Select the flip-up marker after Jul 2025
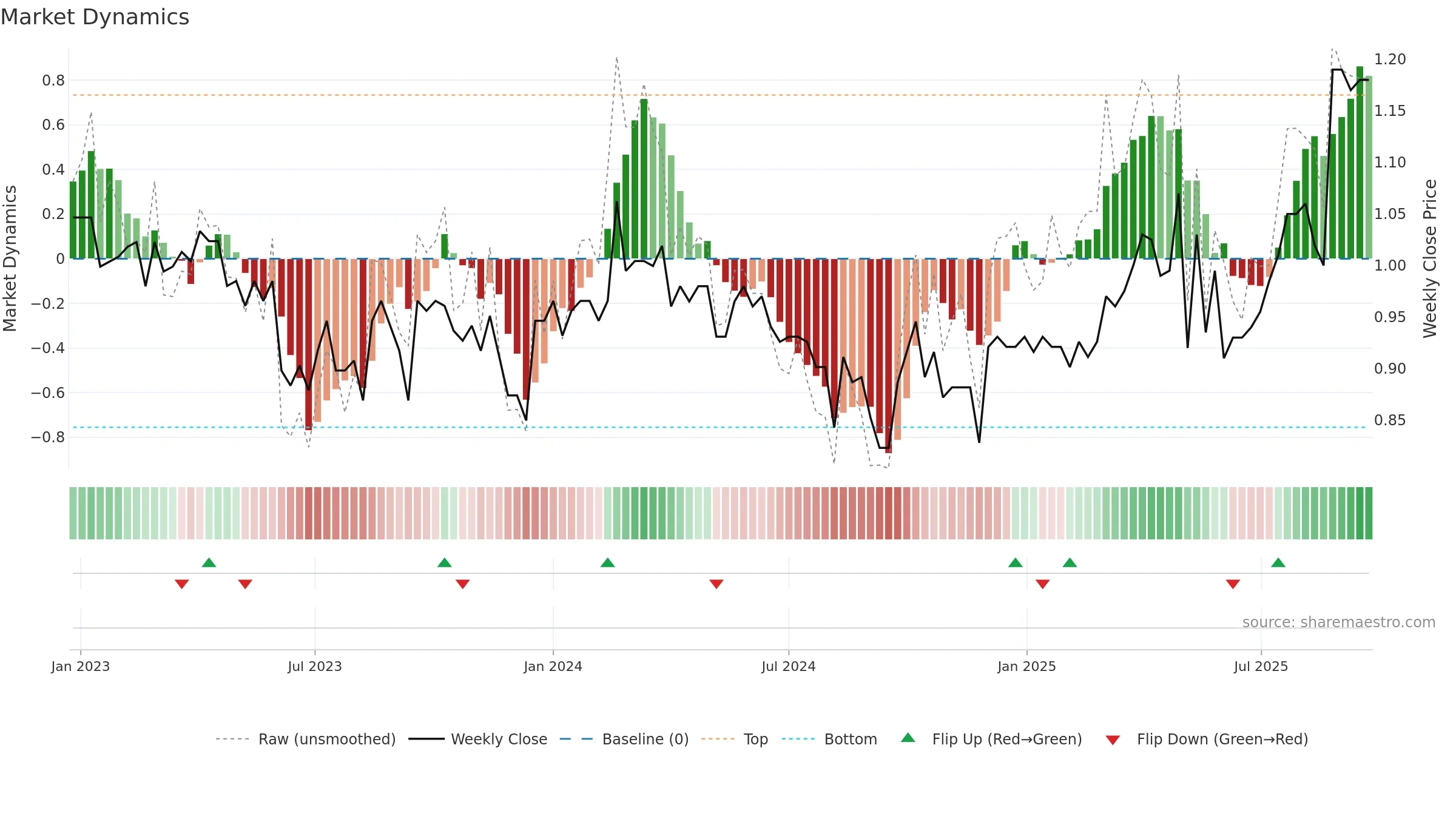This screenshot has height=819, width=1456. [1278, 562]
